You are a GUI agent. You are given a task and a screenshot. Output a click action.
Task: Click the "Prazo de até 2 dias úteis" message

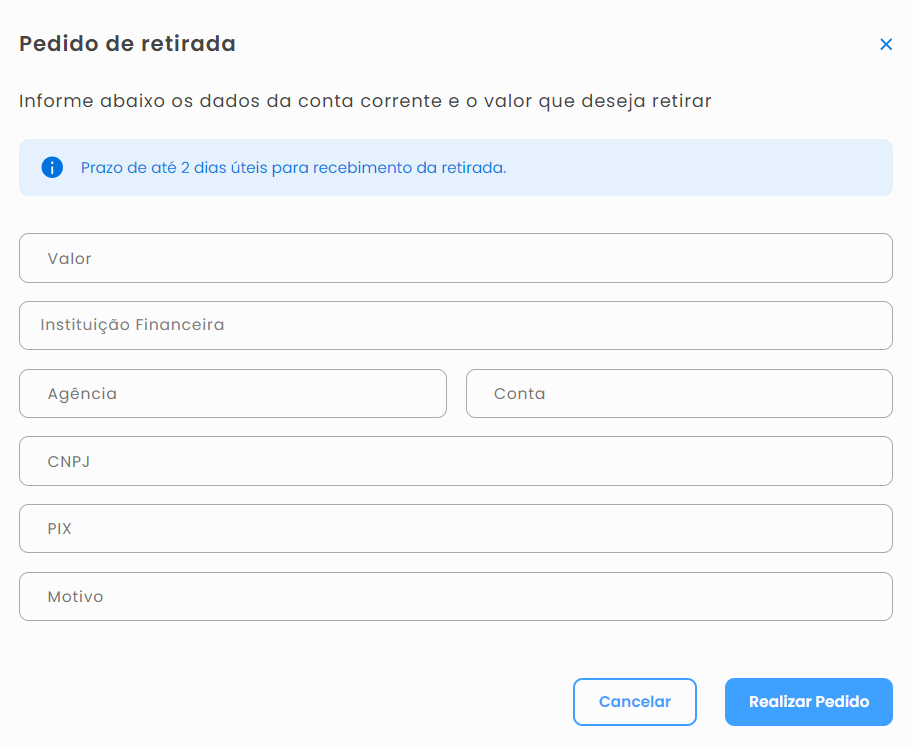(x=293, y=168)
